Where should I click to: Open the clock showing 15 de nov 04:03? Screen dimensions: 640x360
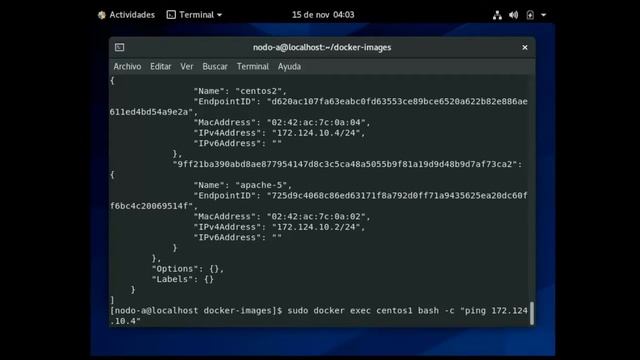tap(323, 15)
